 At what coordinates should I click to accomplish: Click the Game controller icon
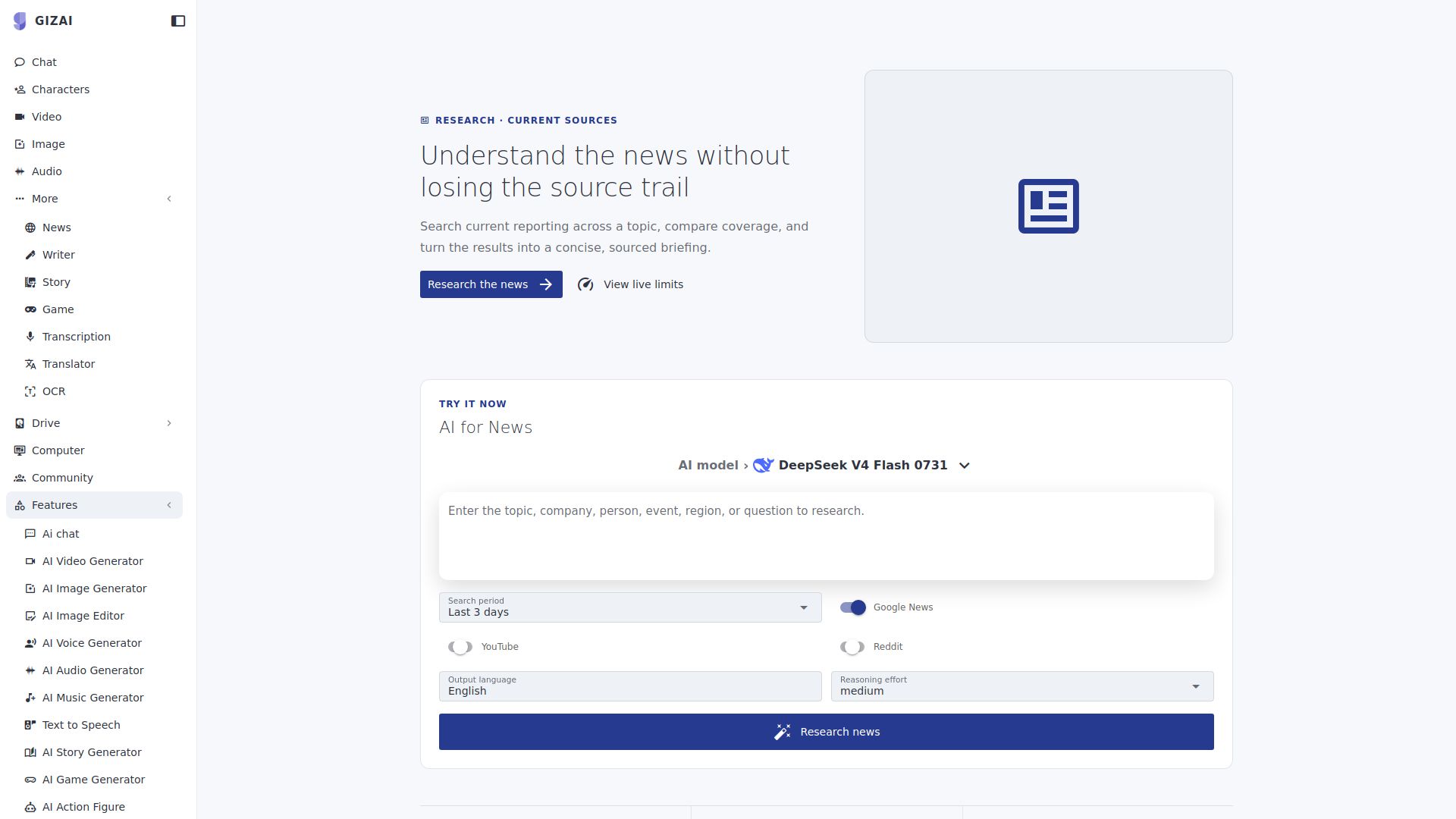(x=30, y=309)
